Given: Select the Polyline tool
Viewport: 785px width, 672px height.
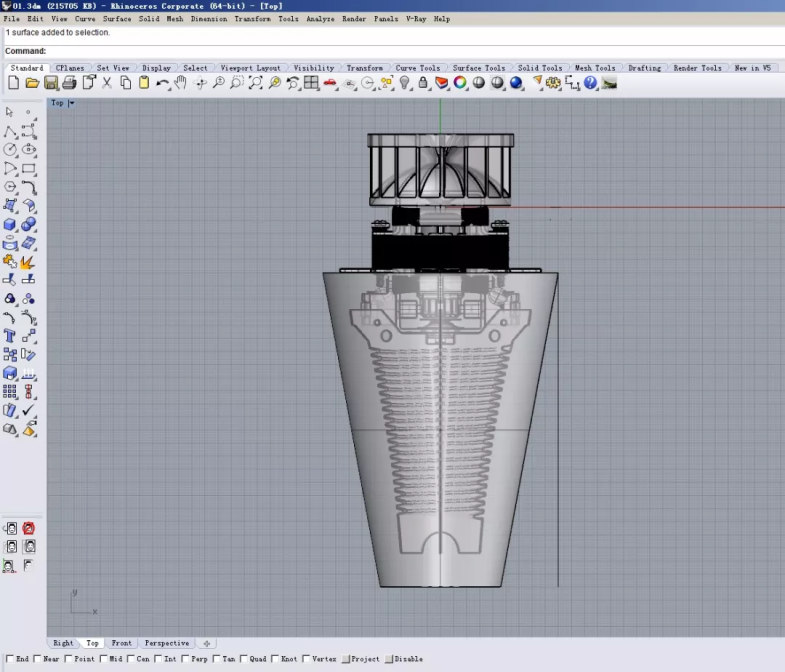Looking at the screenshot, I should click(10, 132).
